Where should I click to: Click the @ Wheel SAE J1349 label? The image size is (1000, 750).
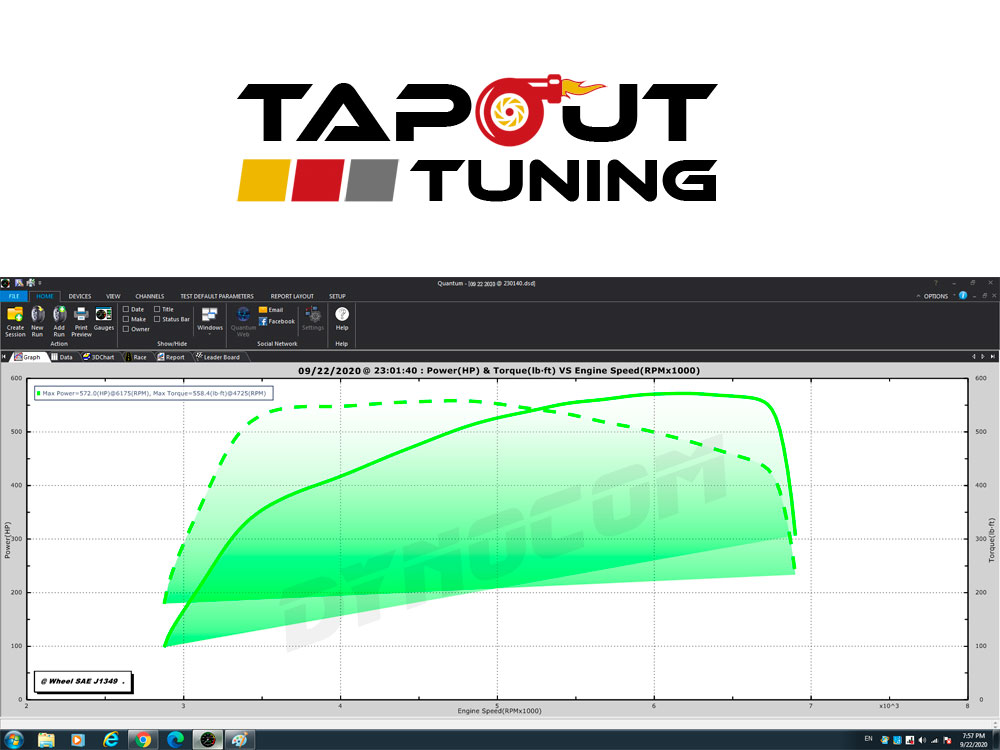[83, 682]
